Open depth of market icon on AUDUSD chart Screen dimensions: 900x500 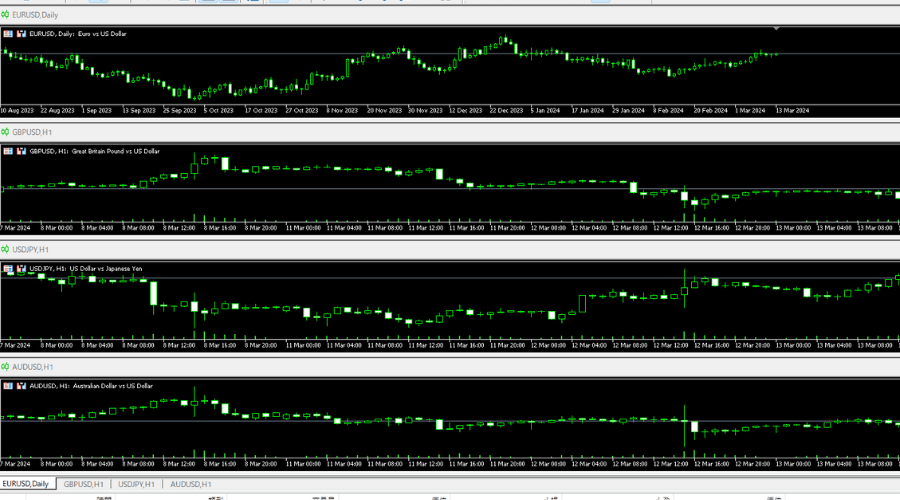click(x=21, y=386)
